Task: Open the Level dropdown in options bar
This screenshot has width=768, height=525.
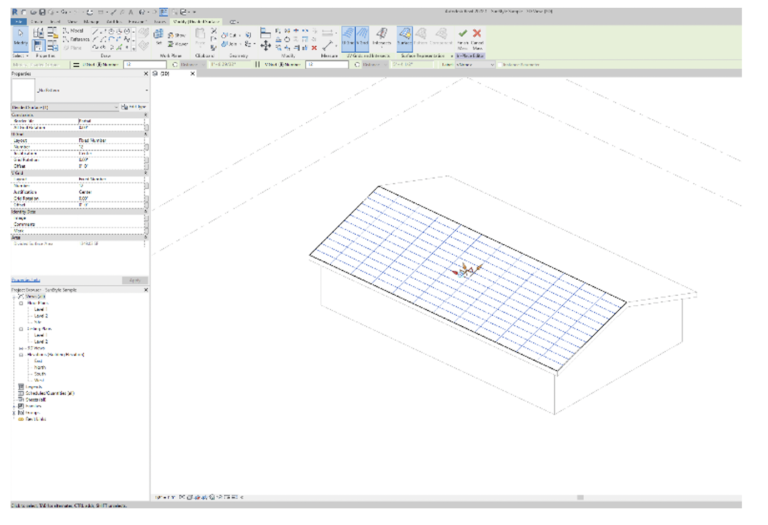Action: point(474,65)
